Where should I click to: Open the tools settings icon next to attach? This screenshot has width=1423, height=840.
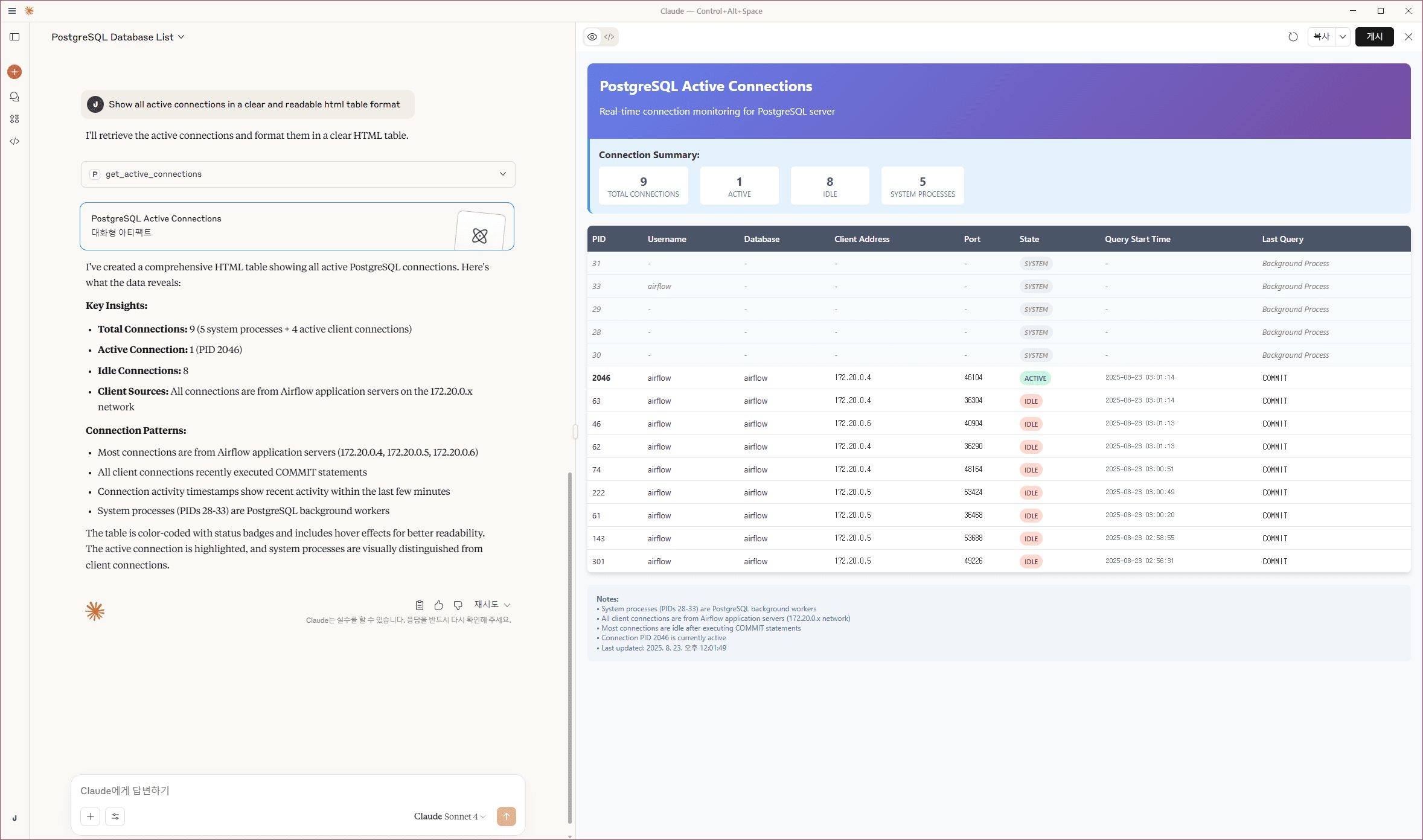coord(115,816)
